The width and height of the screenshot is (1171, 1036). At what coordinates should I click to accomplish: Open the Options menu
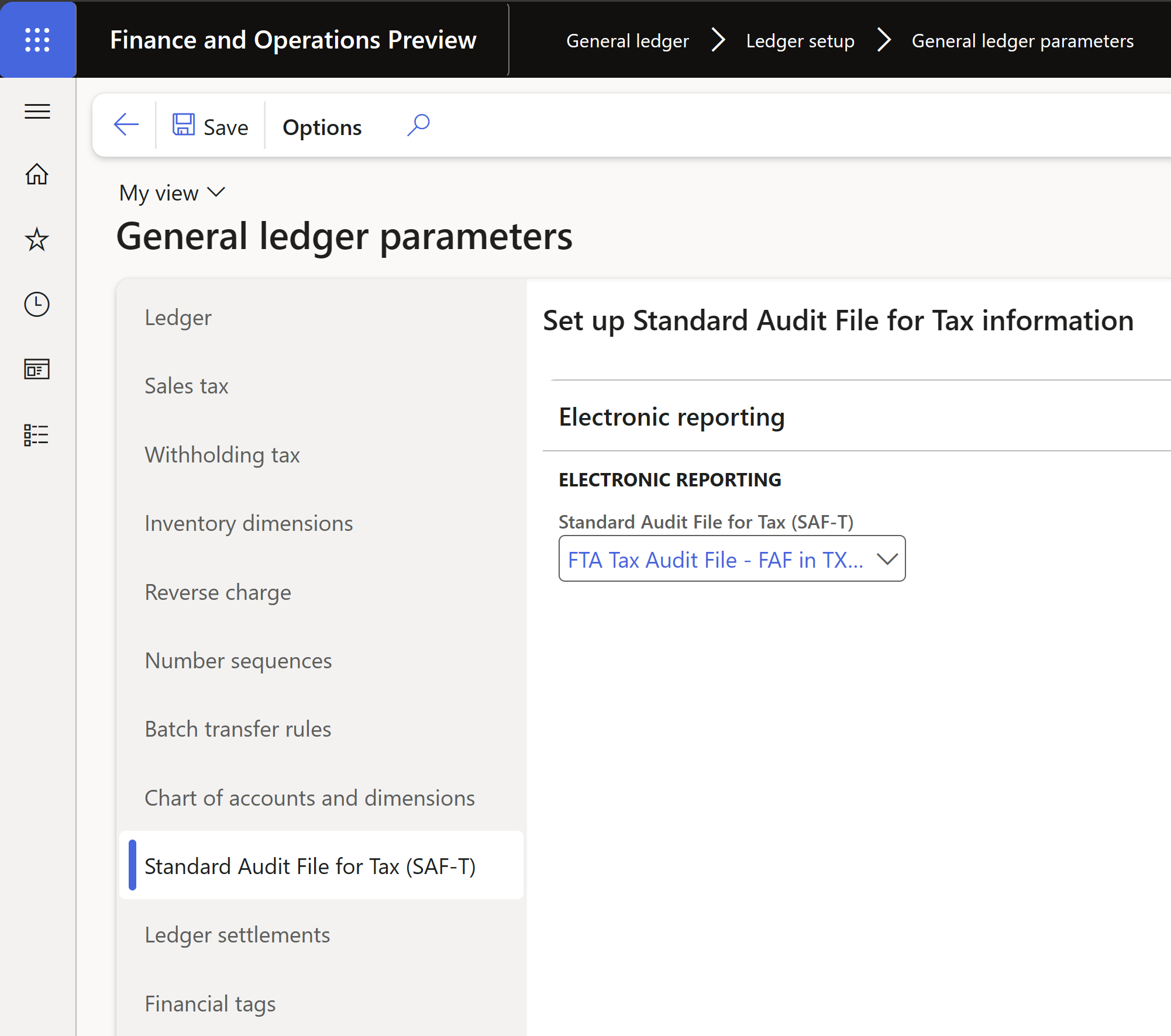(322, 127)
